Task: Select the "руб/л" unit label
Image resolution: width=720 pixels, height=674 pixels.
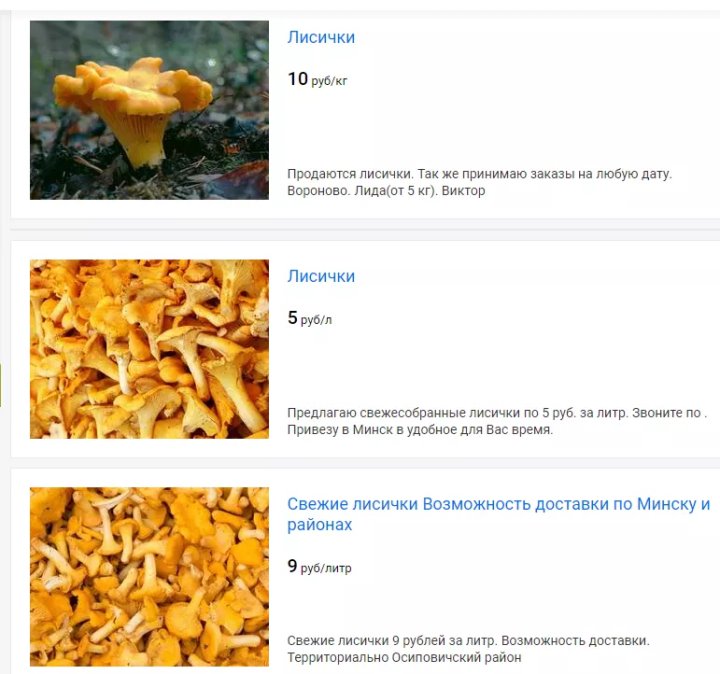Action: (316, 320)
